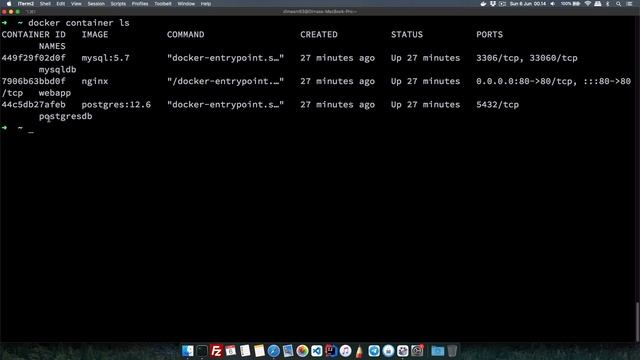Click the 0.0.0.0:80->80/tcp port mapping
The height and width of the screenshot is (360, 640).
point(524,81)
